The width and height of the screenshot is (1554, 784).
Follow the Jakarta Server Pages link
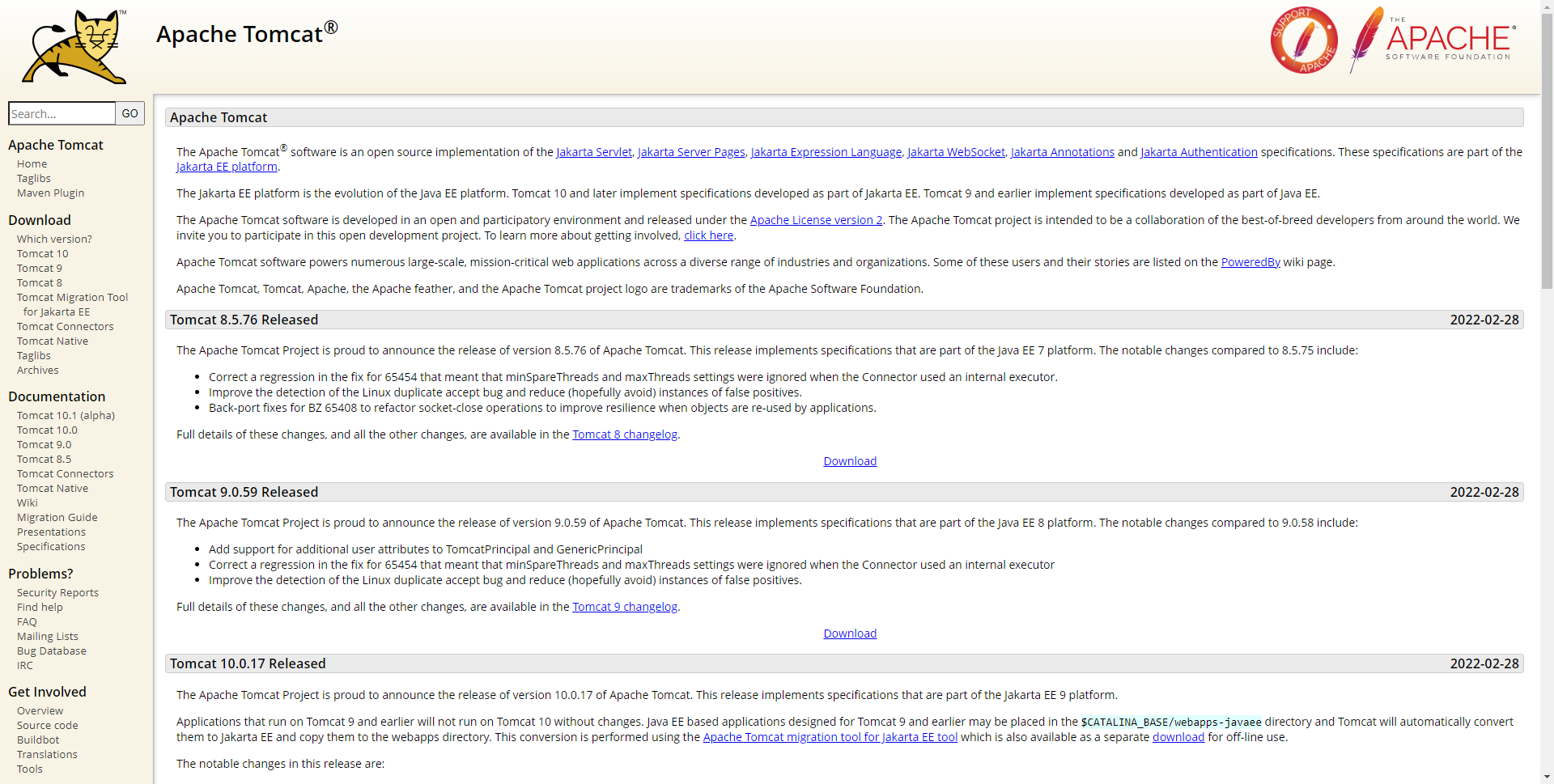tap(691, 152)
